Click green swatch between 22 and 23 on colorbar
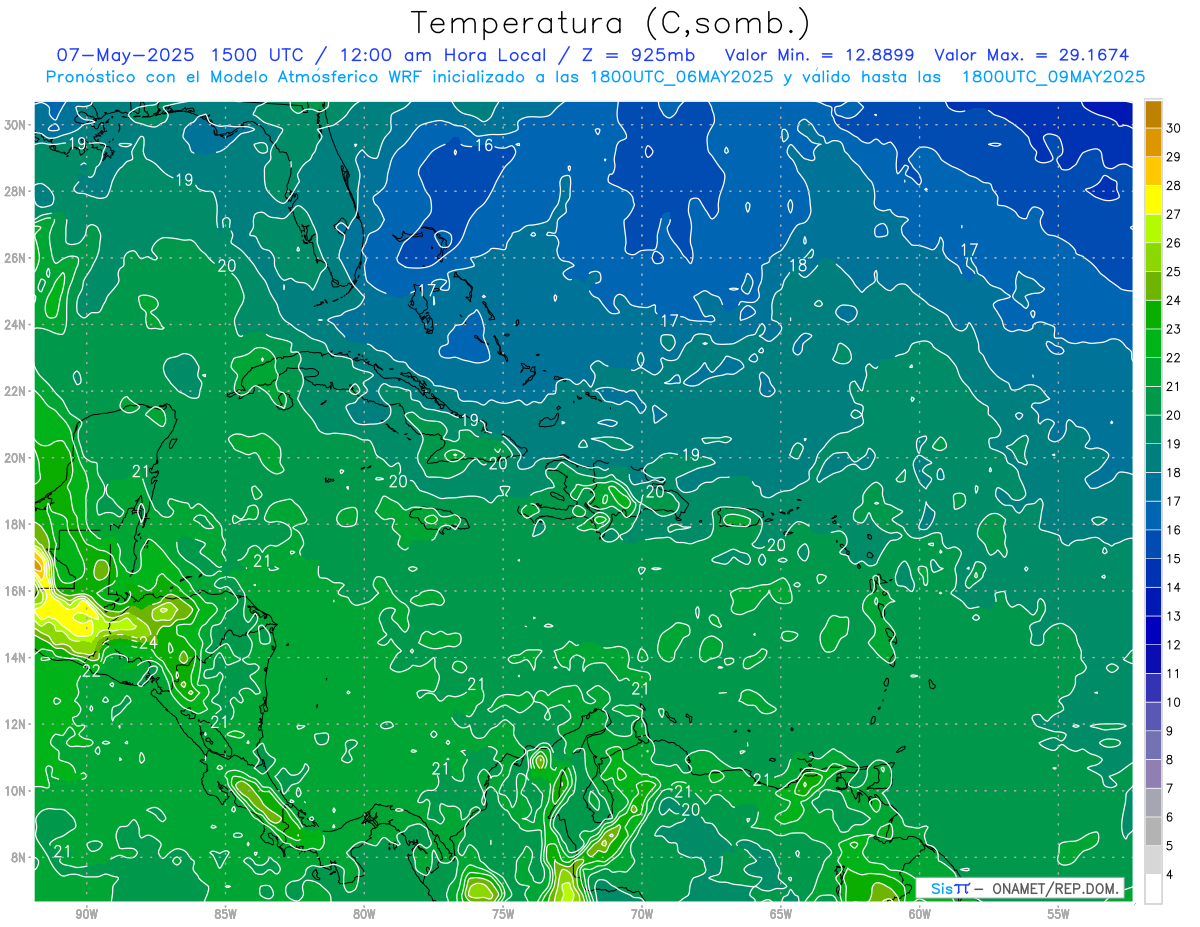Viewport: 1200px width, 927px height. pos(1153,344)
